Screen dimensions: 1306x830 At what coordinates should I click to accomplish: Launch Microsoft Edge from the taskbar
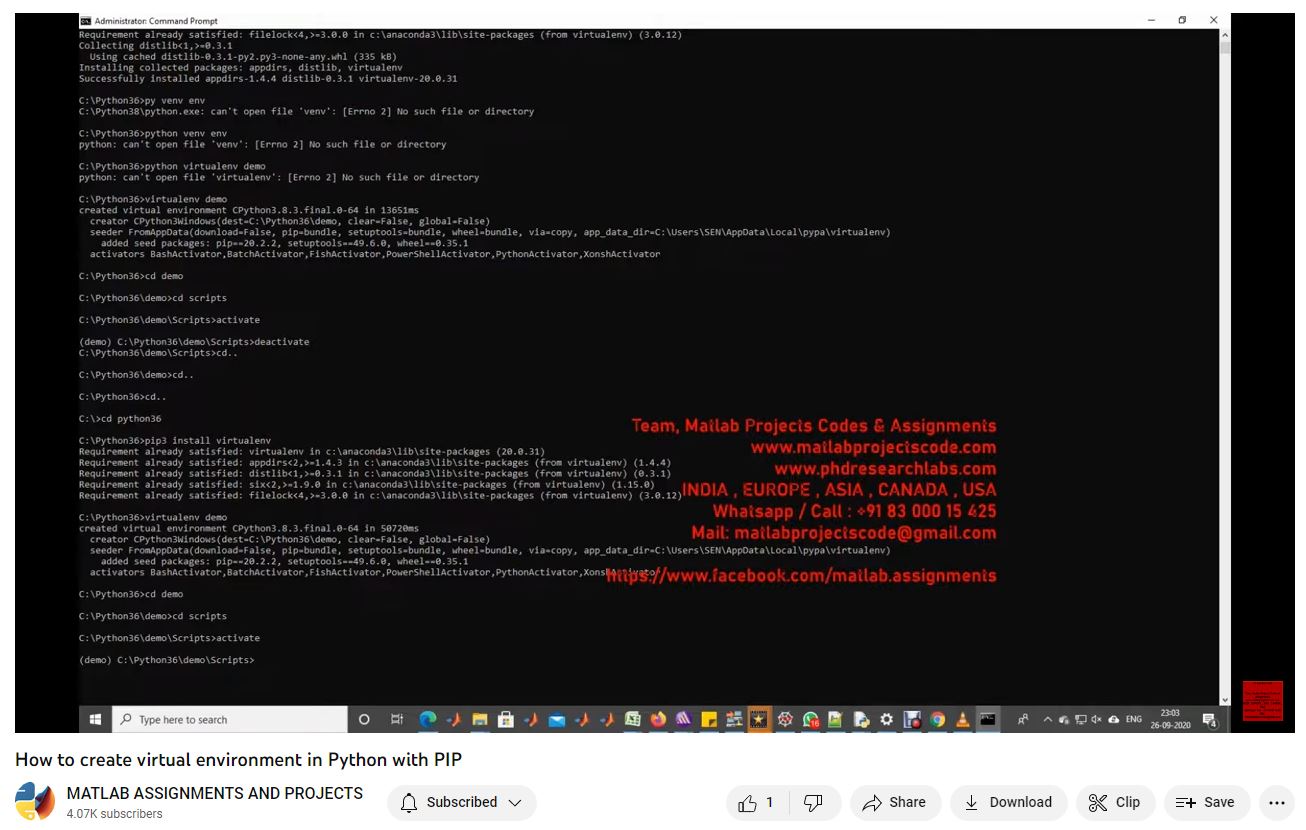coord(428,719)
